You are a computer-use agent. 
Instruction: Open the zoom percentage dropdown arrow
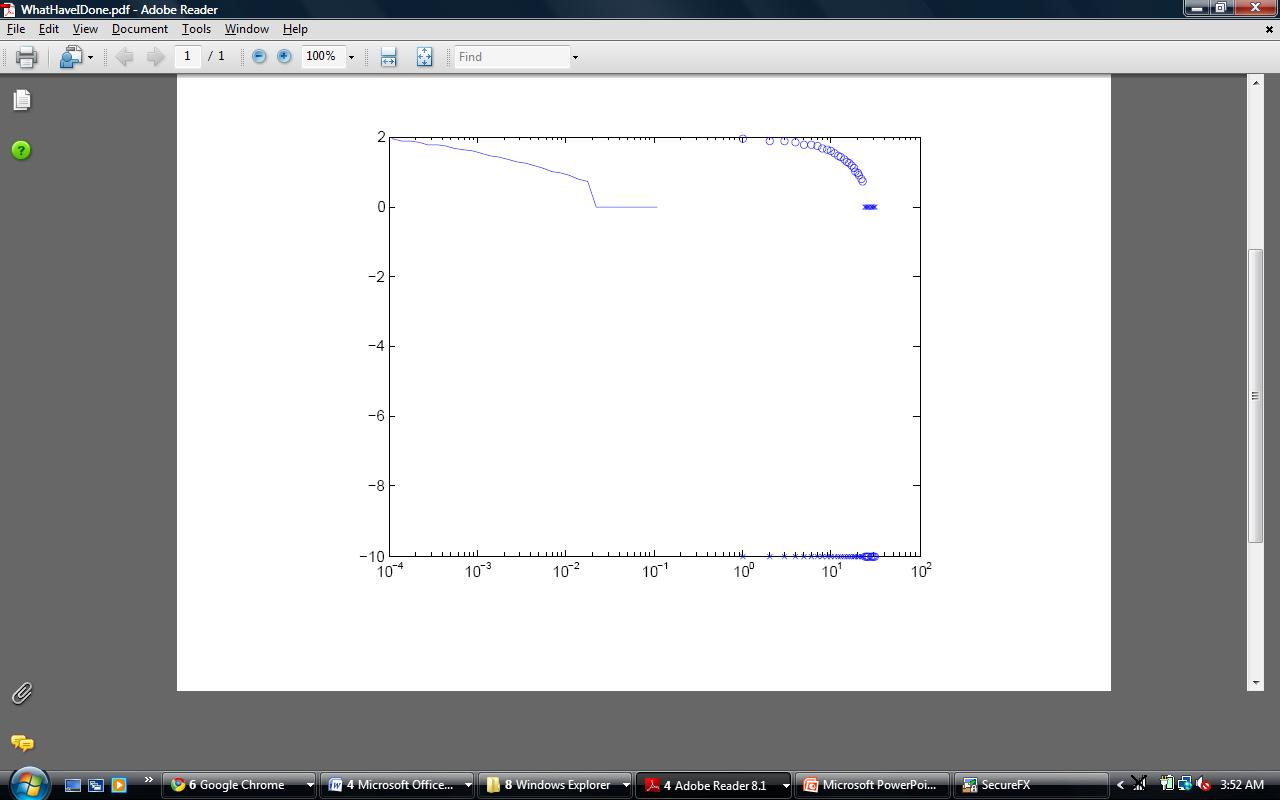point(351,57)
